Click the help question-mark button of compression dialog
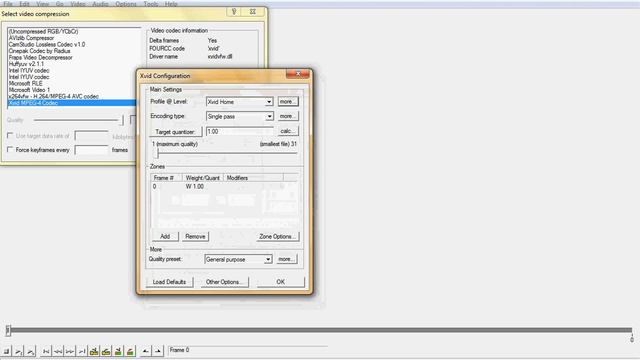Image resolution: width=640 pixels, height=360 pixels. 234,11
